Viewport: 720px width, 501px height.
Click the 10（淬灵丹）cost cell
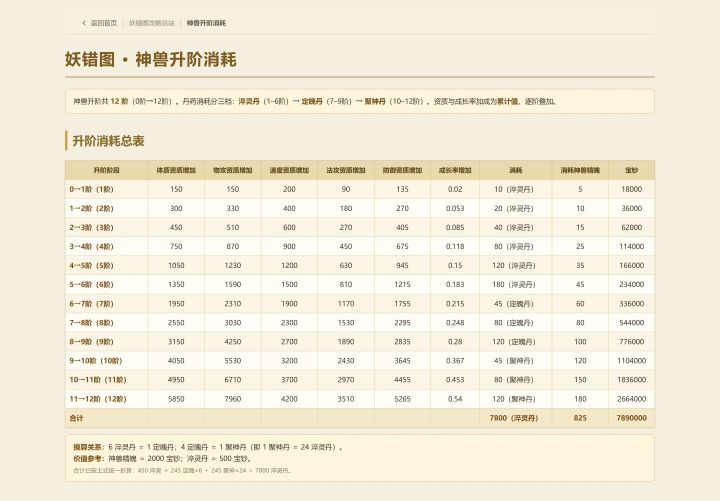(x=516, y=189)
